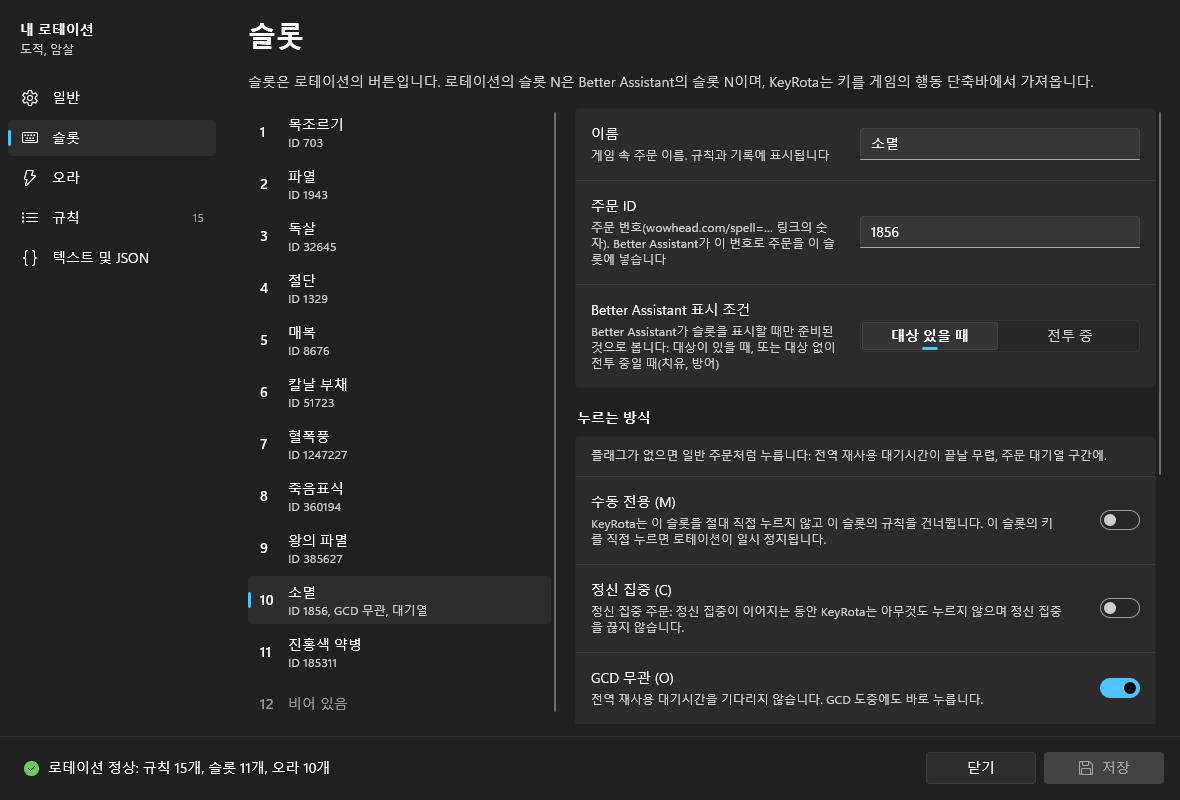
Task: Select slot 9 왕의 파멸
Action: click(x=399, y=548)
